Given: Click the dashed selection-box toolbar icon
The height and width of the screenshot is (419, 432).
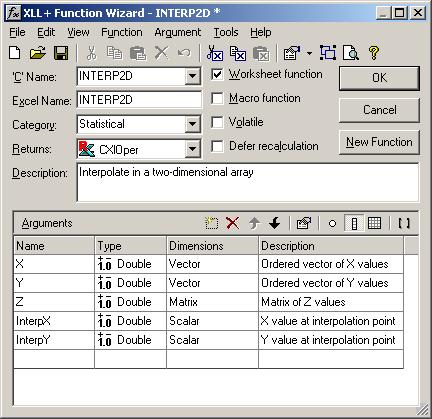Looking at the screenshot, I should tap(328, 53).
